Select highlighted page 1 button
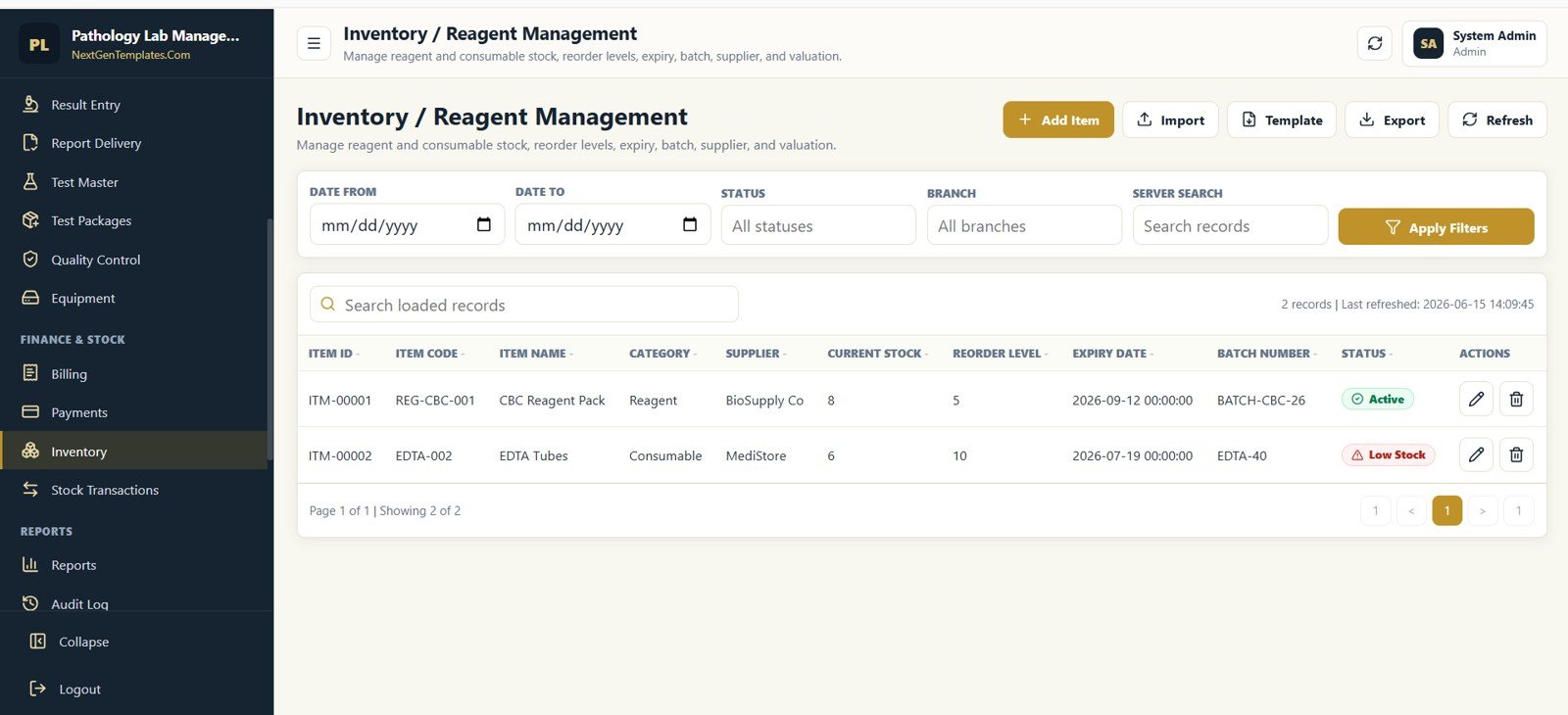The image size is (1568, 715). click(x=1446, y=510)
